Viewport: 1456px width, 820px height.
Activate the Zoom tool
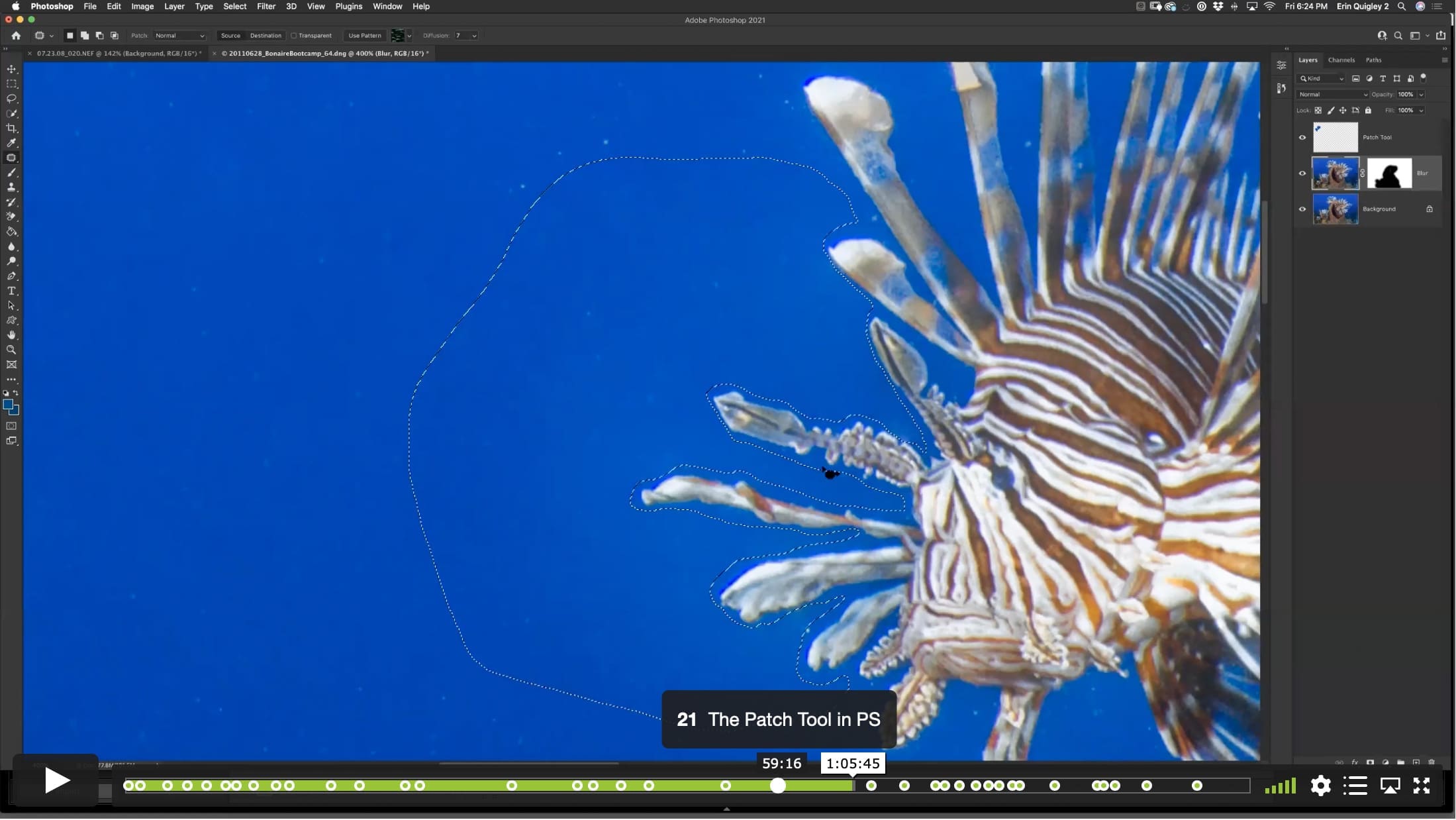(x=11, y=350)
